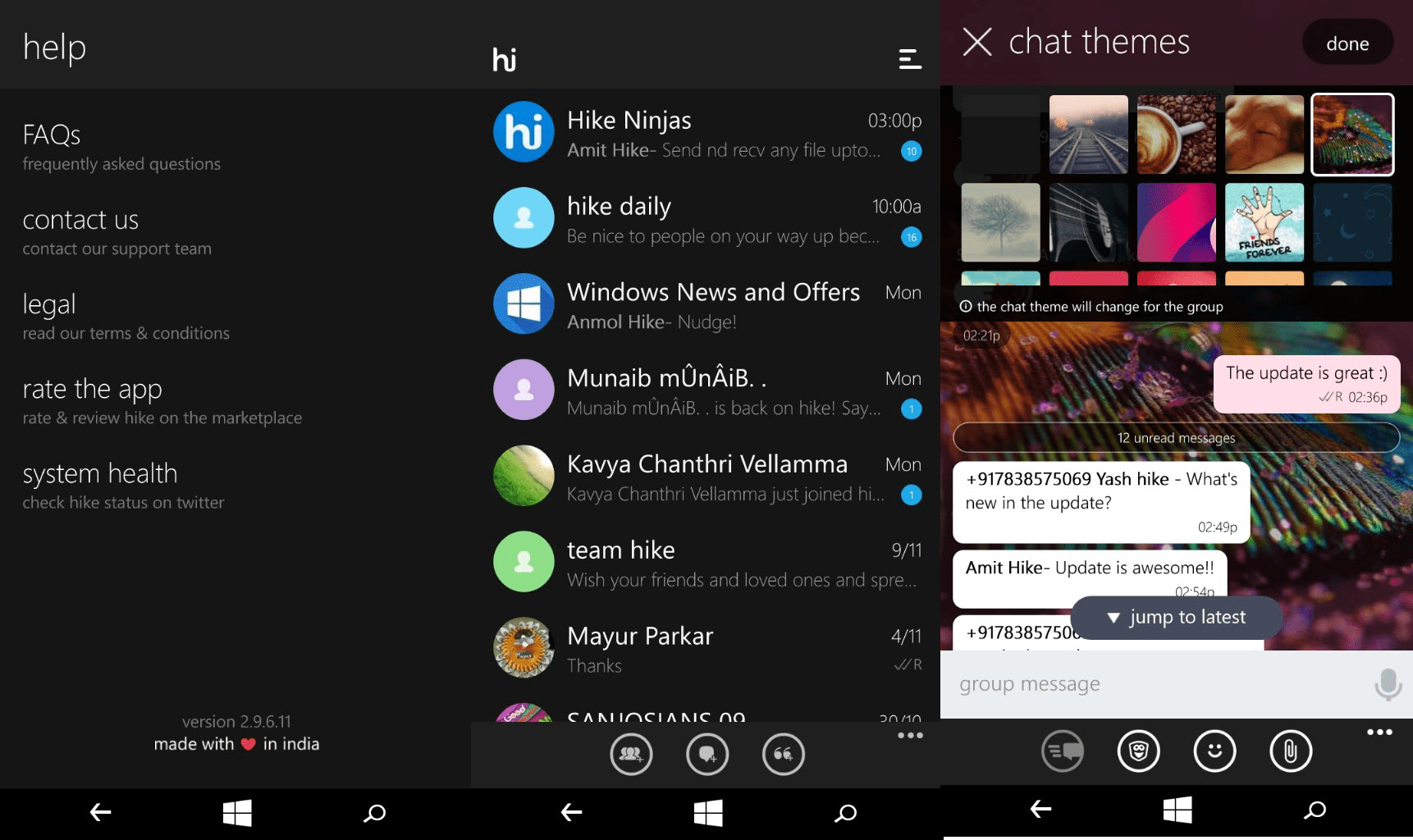Open the sticker picker icon

pos(1139,751)
